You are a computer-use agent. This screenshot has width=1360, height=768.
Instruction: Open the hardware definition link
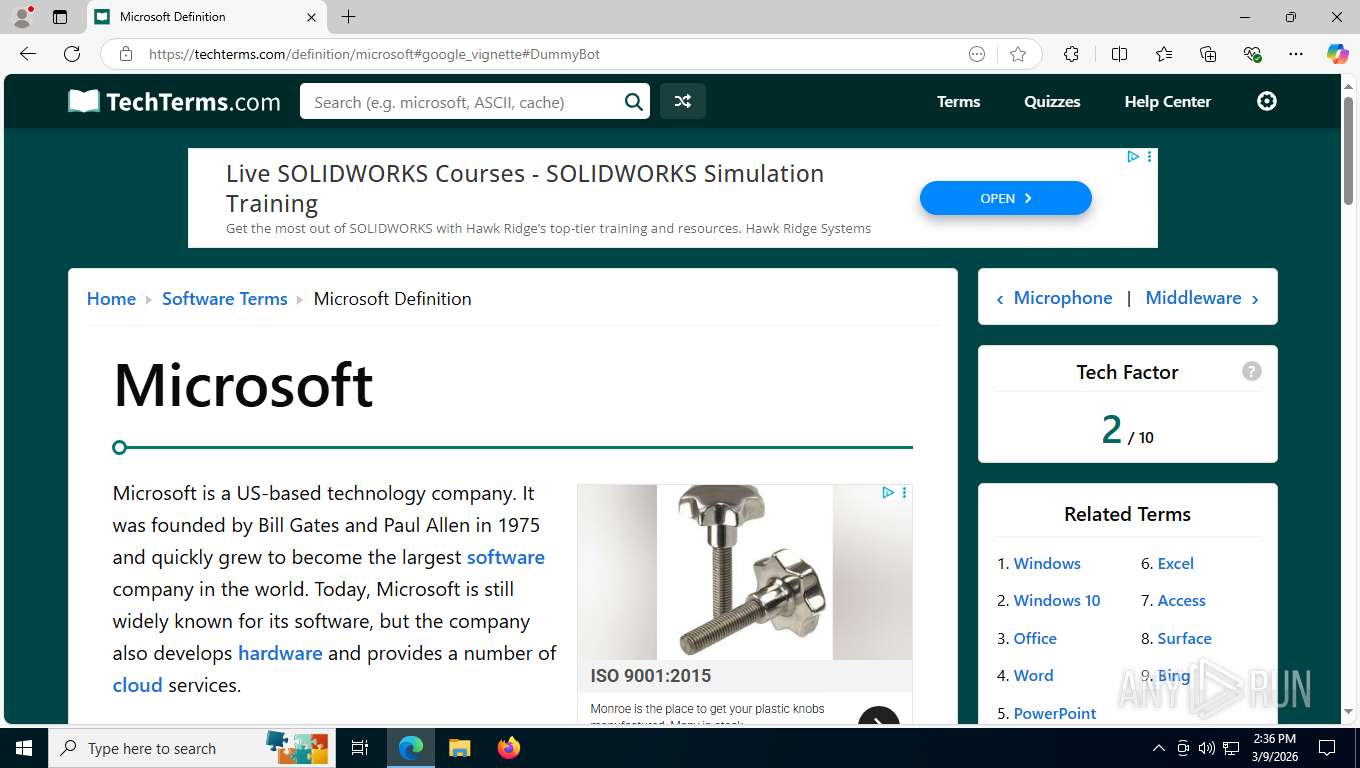[x=280, y=653]
